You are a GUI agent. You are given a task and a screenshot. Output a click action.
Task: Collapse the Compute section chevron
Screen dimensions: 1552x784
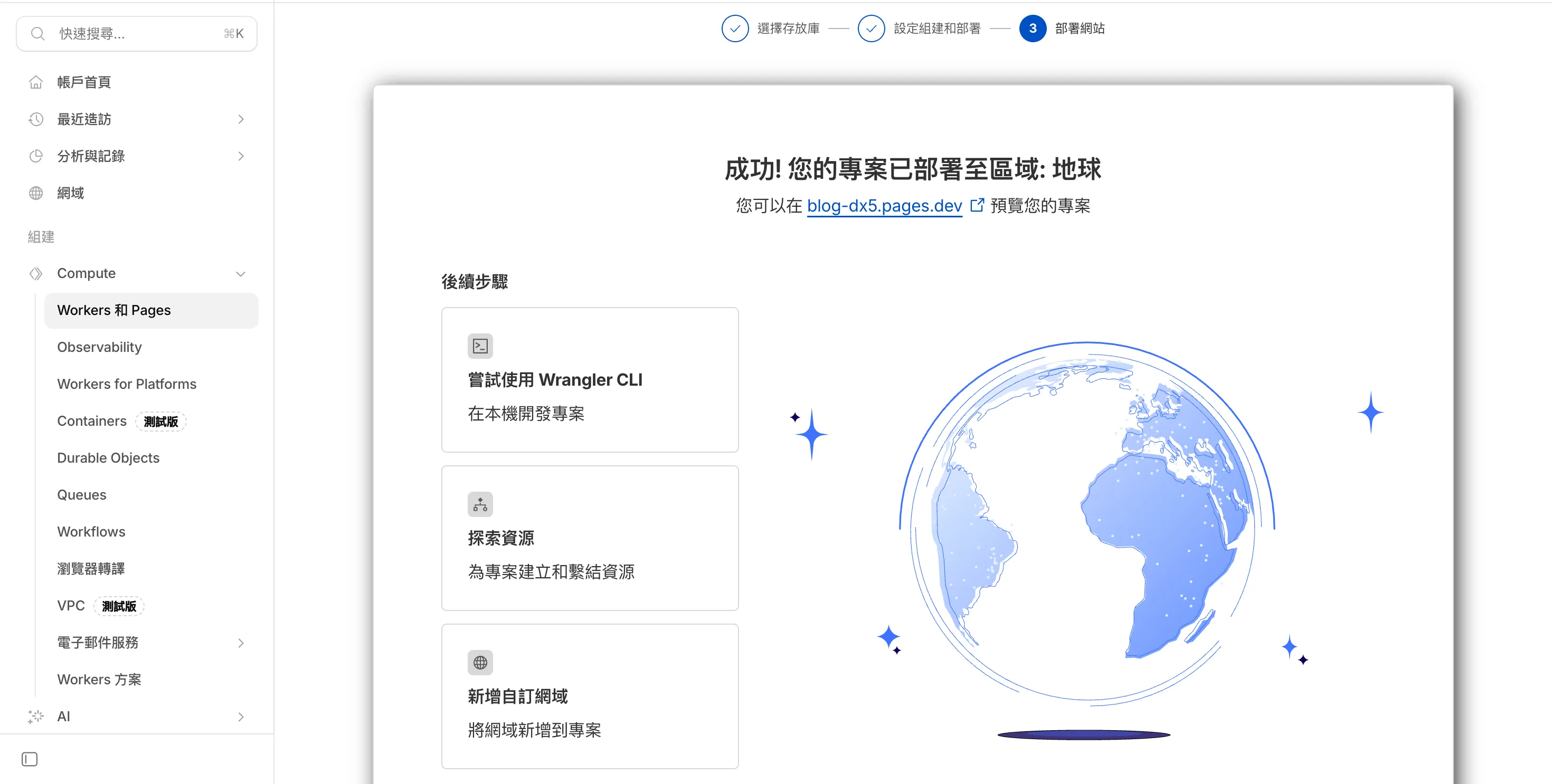coord(241,273)
